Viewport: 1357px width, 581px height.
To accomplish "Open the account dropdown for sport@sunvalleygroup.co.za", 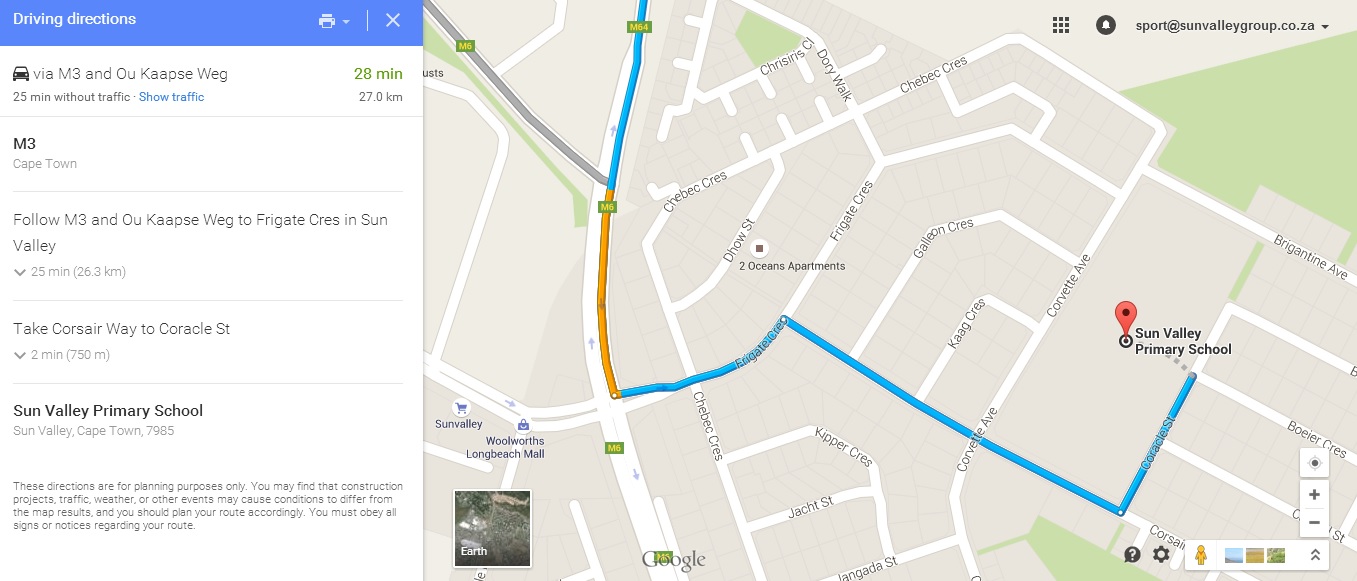I will coord(1232,26).
